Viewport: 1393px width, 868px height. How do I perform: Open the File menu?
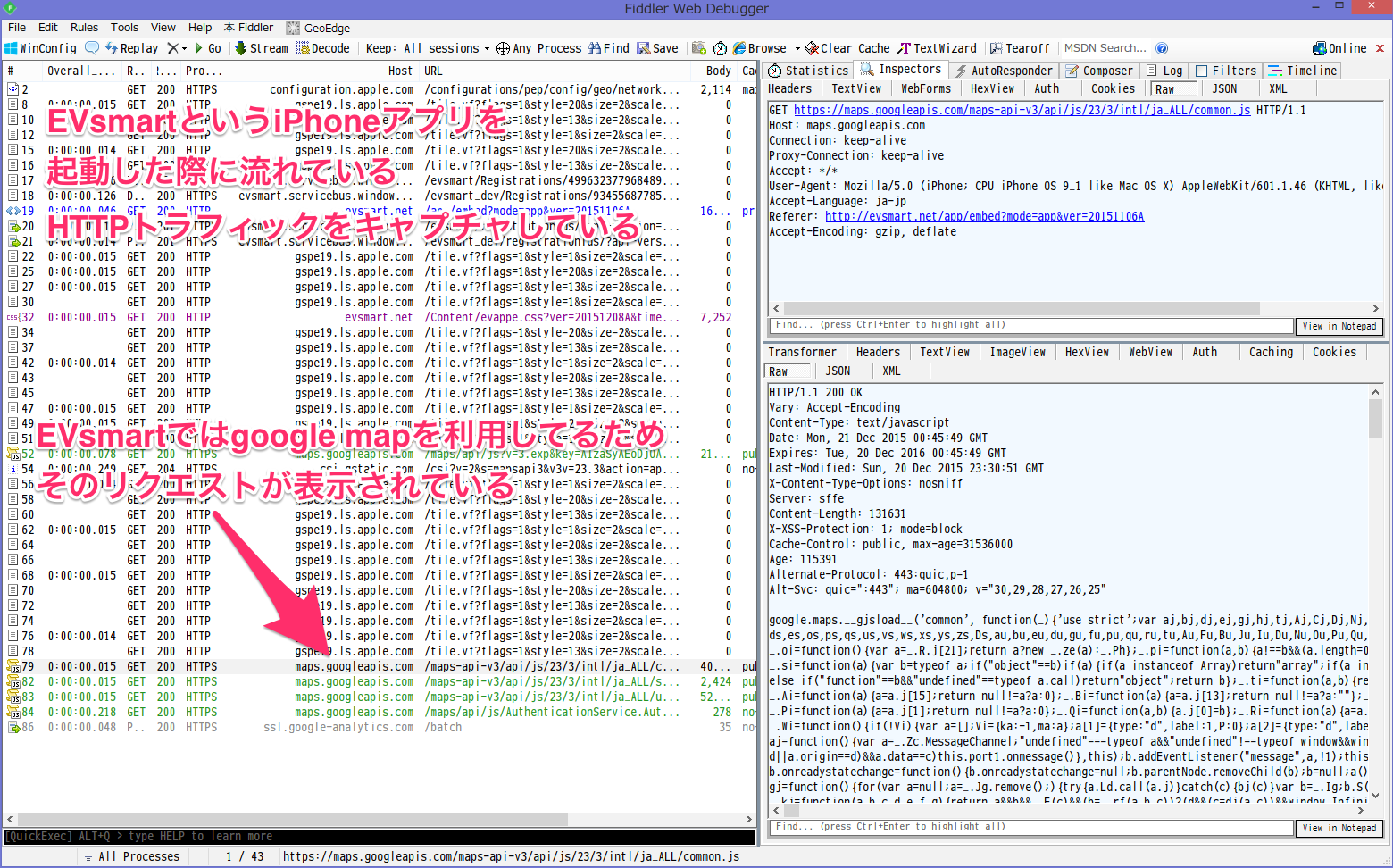(x=17, y=28)
